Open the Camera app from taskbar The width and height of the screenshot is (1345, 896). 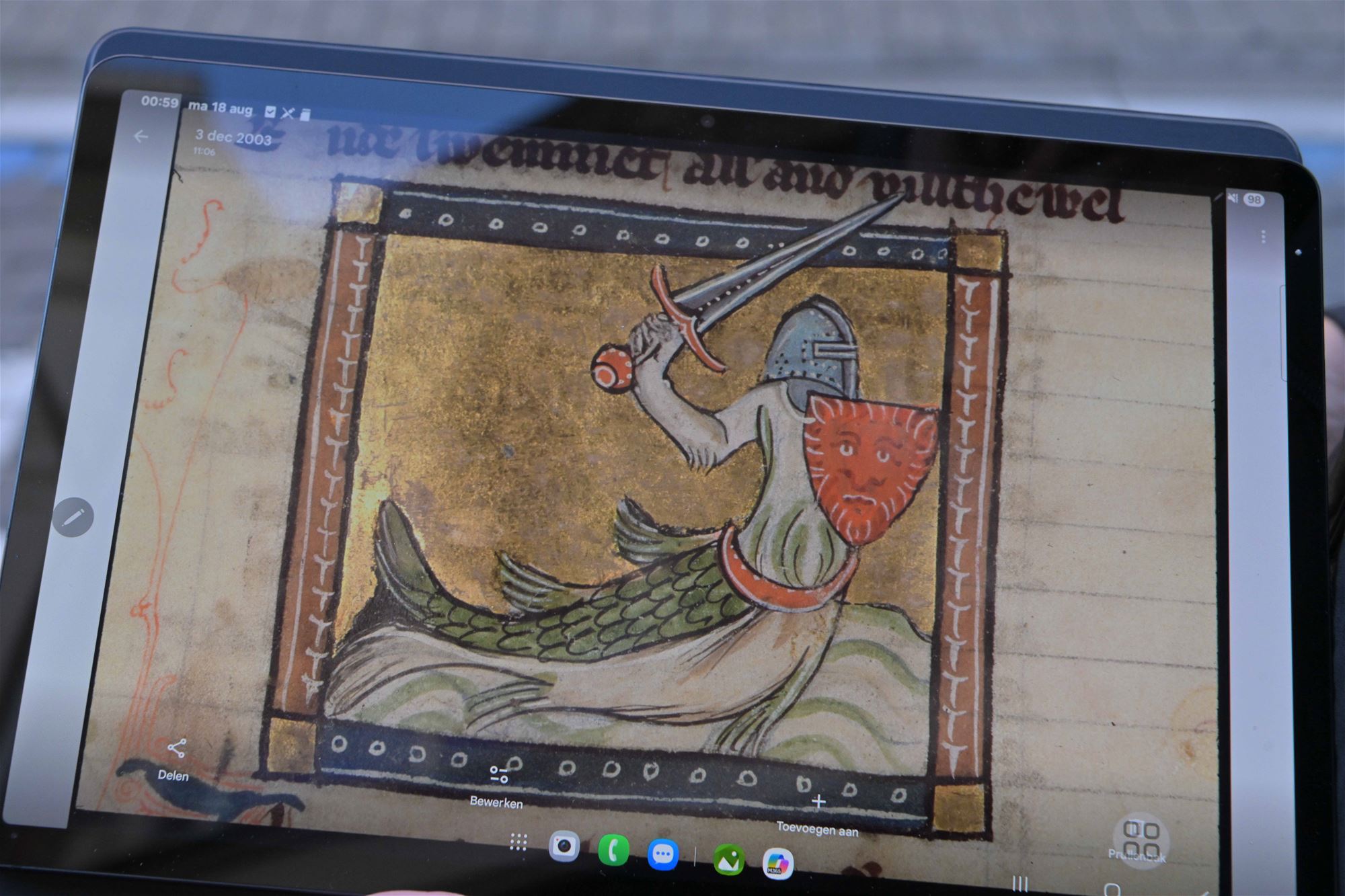pos(564,846)
